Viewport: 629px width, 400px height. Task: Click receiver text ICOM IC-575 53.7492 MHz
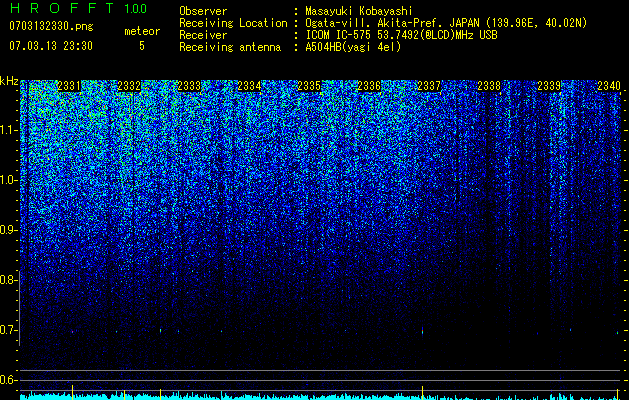(x=401, y=35)
